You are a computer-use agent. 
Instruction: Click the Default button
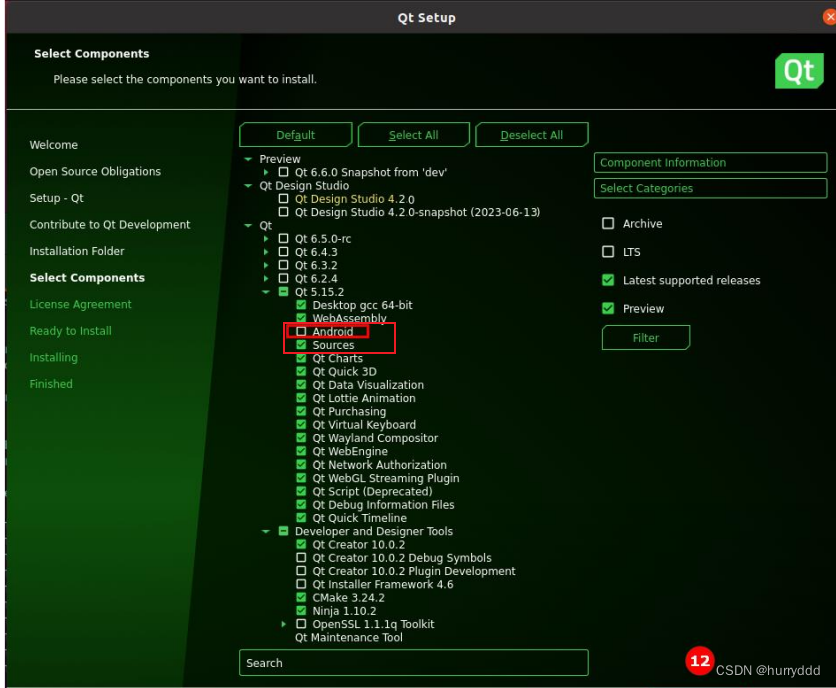click(x=295, y=135)
